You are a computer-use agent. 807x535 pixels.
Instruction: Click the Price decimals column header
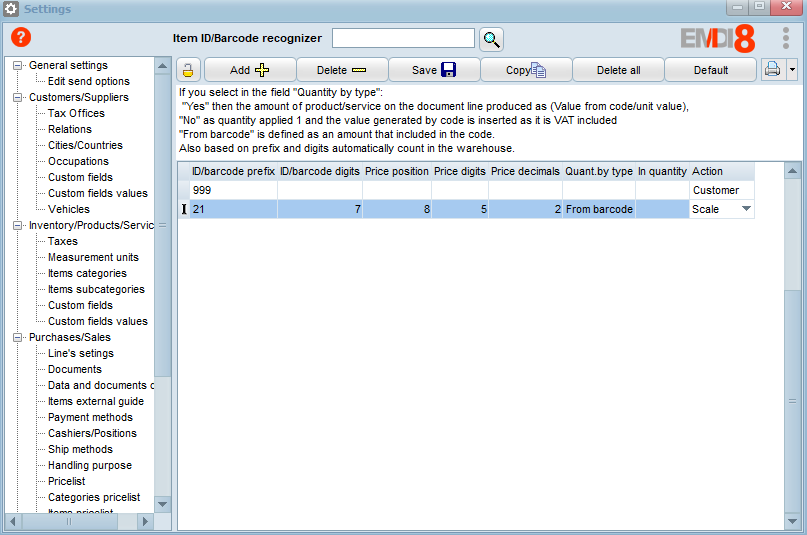[525, 171]
